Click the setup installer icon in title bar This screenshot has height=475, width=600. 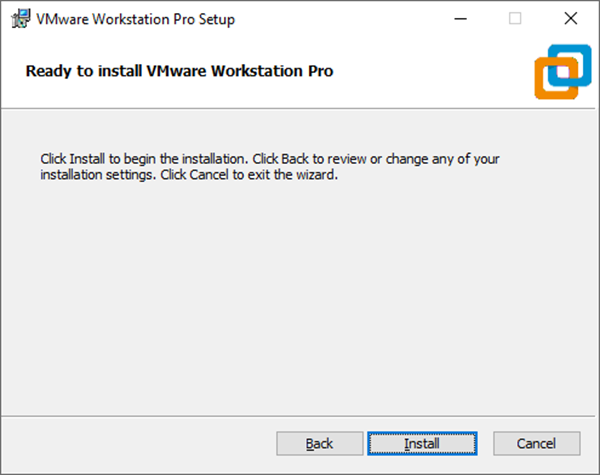[x=18, y=18]
